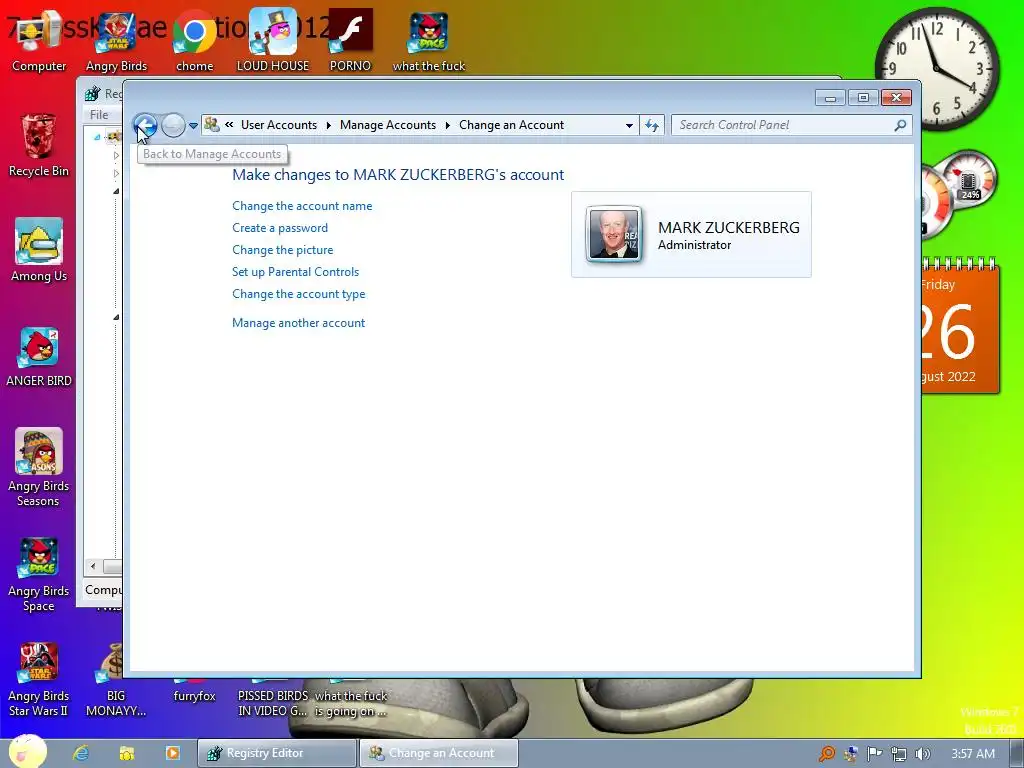The image size is (1024, 768).
Task: Open Windows Media Player taskbar icon
Action: (172, 753)
